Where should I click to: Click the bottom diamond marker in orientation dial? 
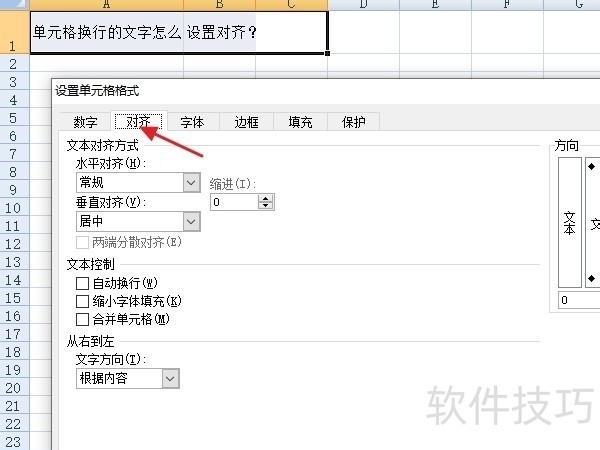tap(592, 278)
